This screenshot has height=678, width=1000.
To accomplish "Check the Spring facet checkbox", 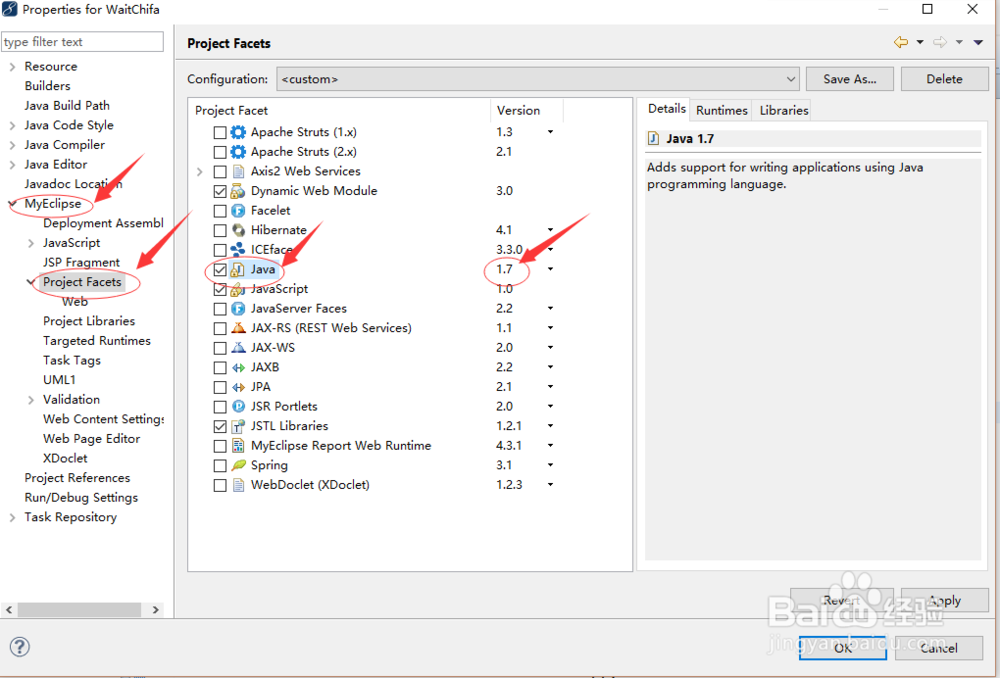I will point(220,466).
